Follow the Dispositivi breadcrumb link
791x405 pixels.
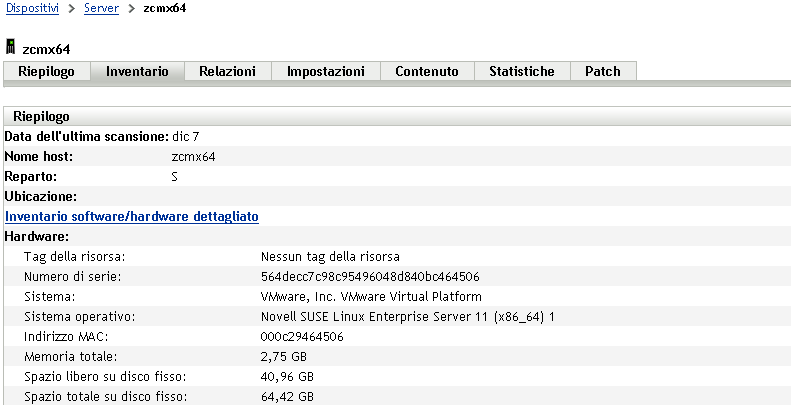tap(31, 8)
